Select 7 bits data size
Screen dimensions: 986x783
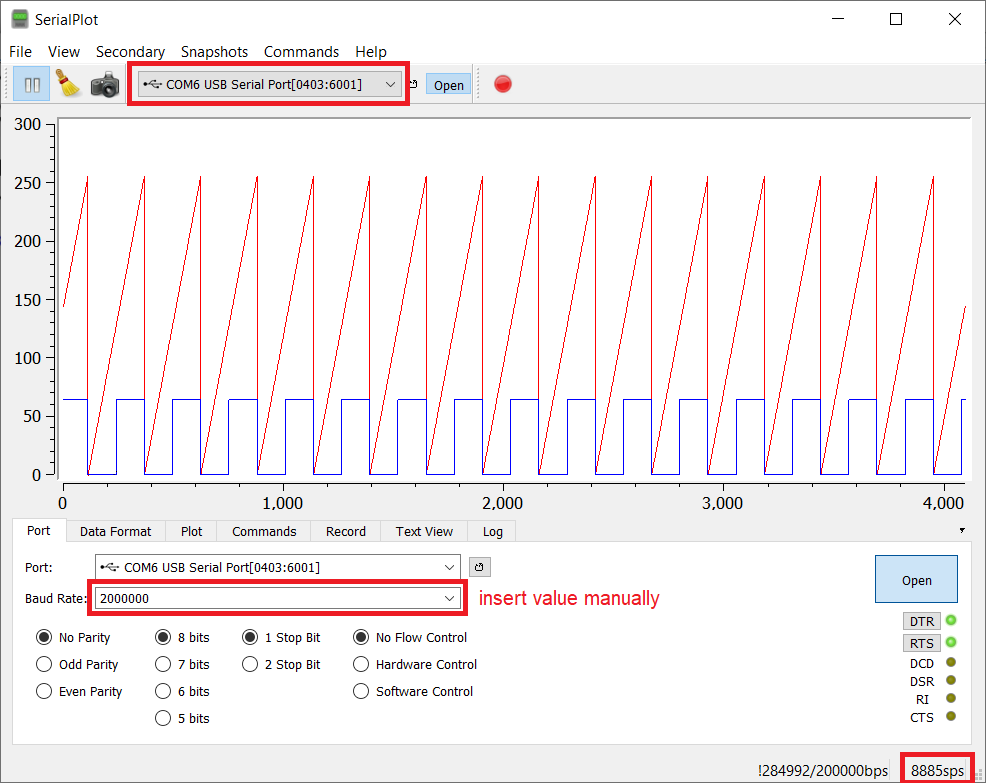point(162,664)
